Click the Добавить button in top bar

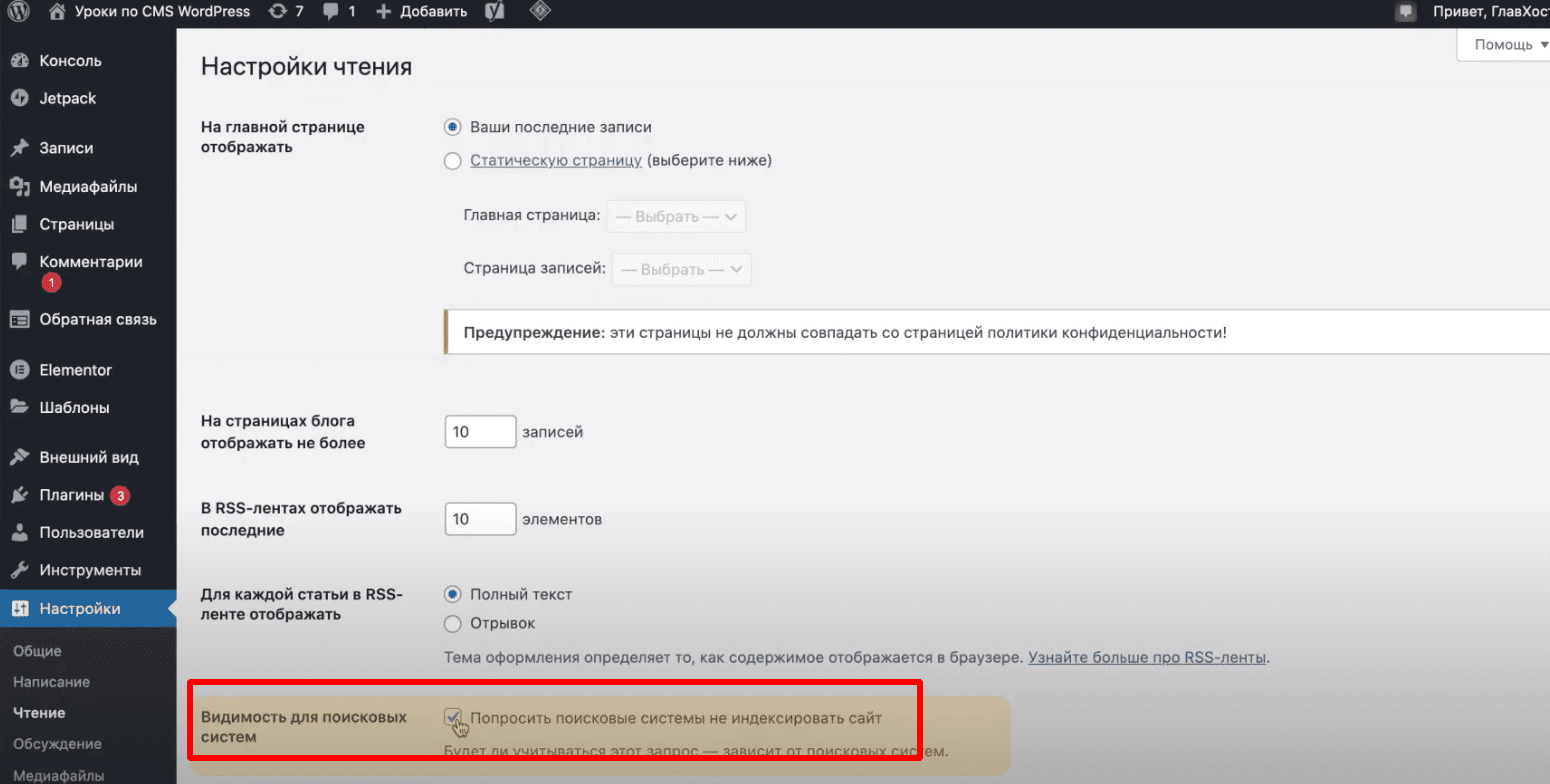pyautogui.click(x=422, y=12)
